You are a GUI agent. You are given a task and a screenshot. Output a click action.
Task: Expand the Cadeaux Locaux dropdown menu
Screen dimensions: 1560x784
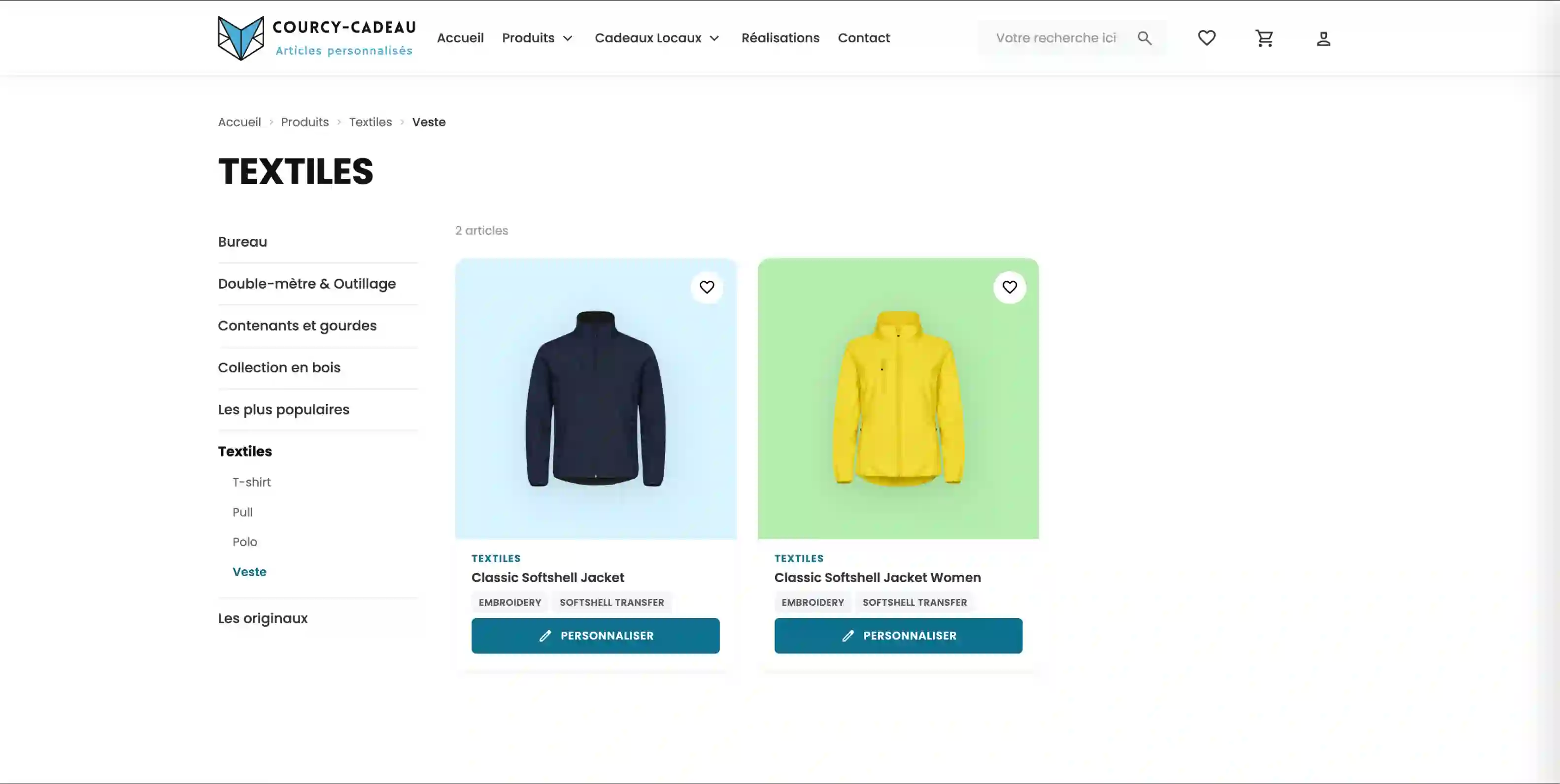pos(657,38)
